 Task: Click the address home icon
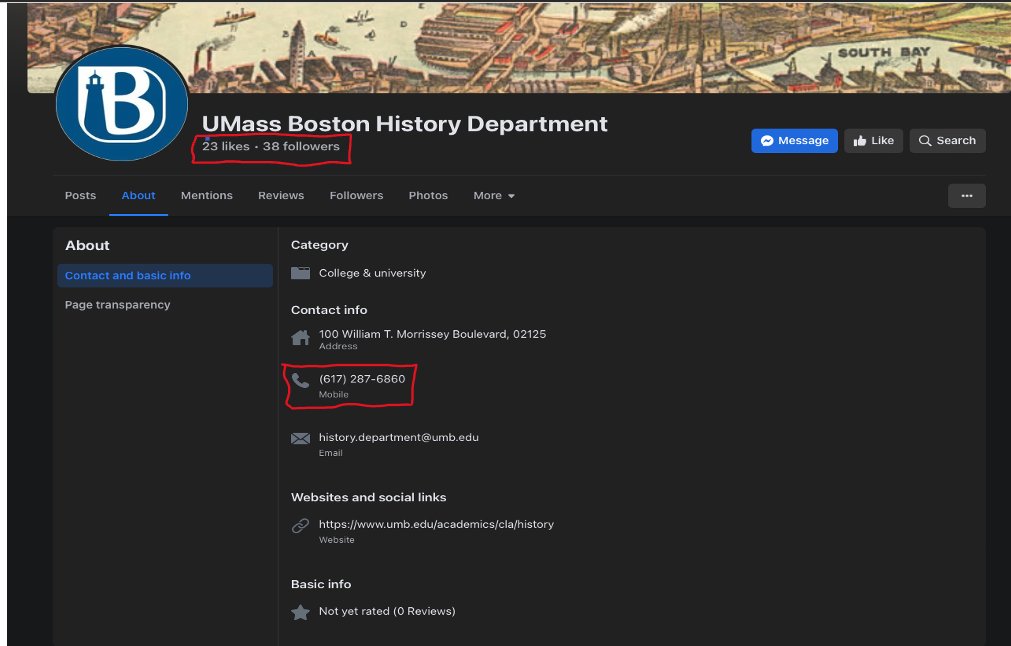[x=300, y=338]
